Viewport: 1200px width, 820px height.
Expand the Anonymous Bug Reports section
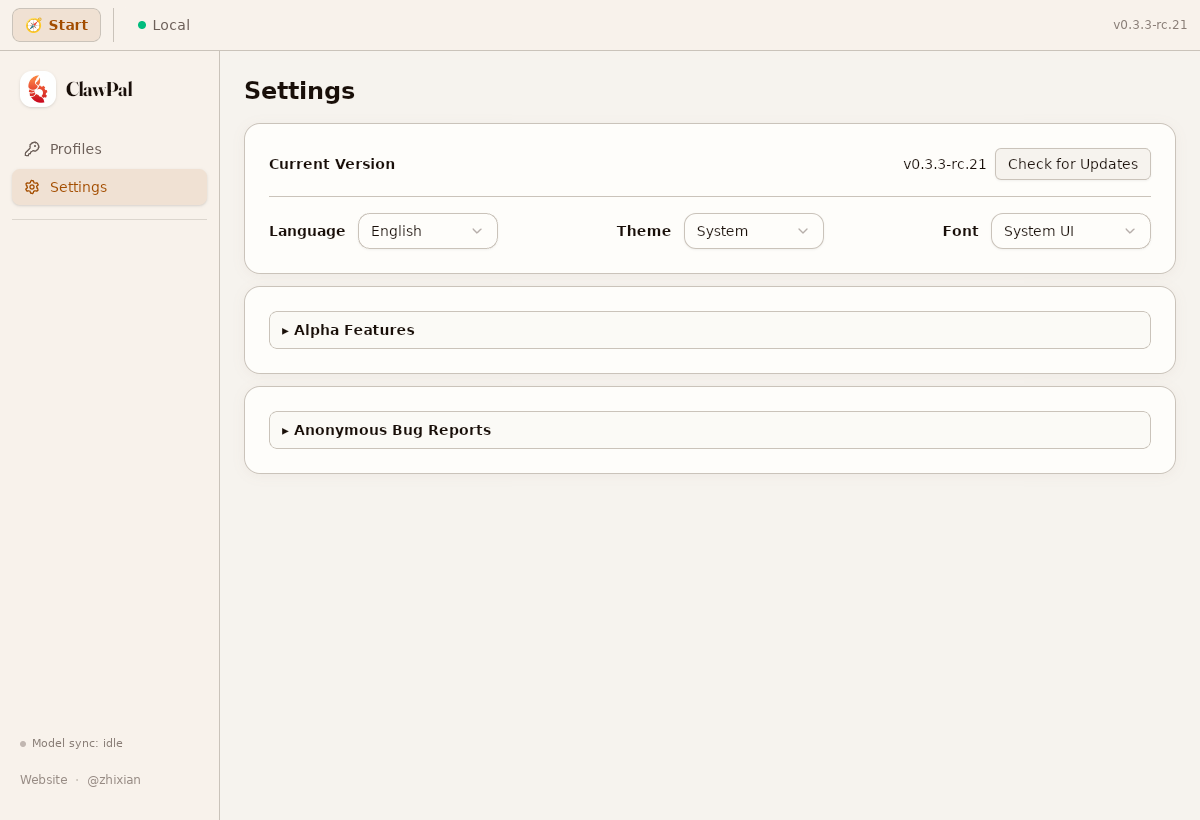click(710, 430)
